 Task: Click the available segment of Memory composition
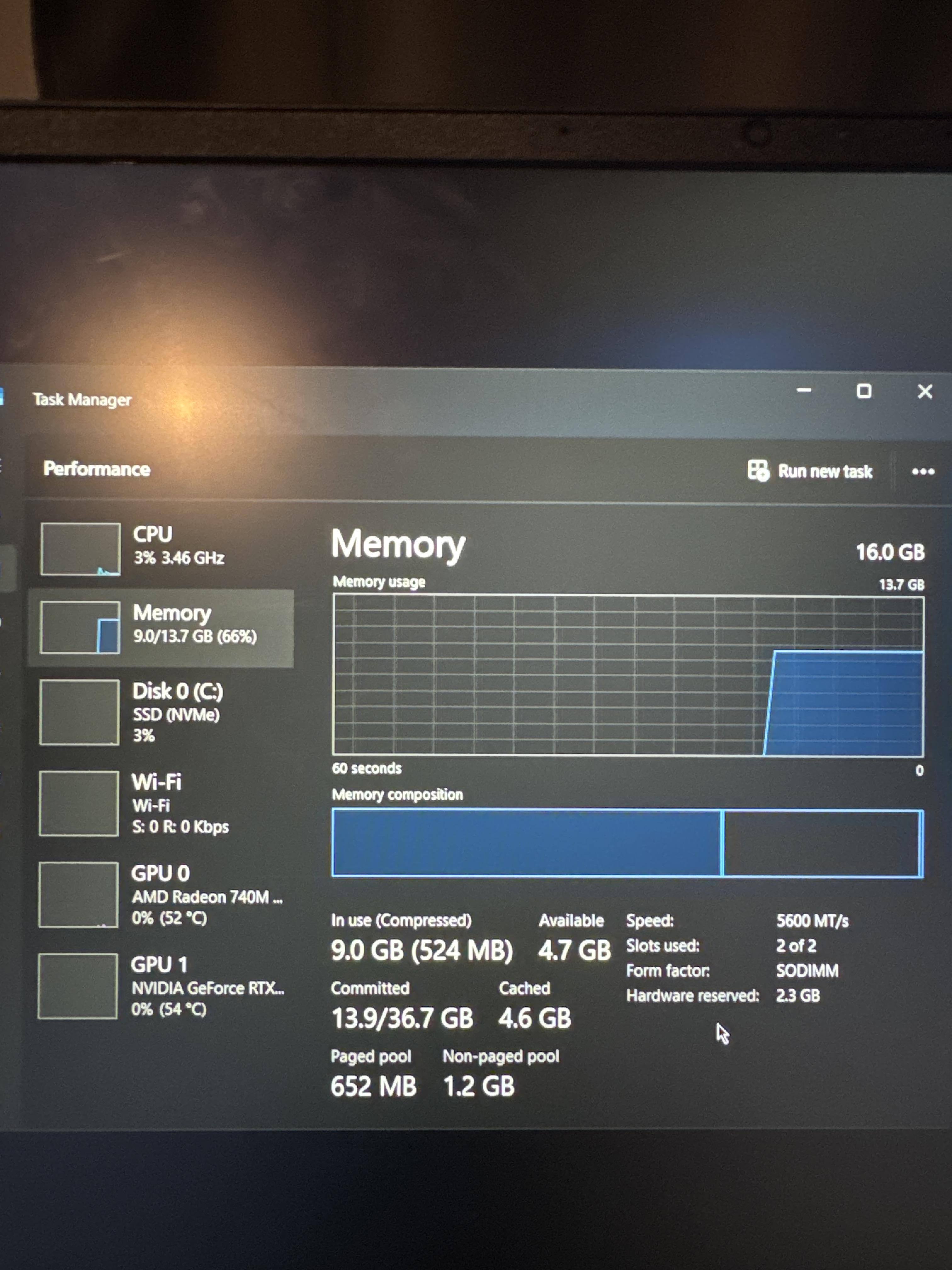coord(821,844)
